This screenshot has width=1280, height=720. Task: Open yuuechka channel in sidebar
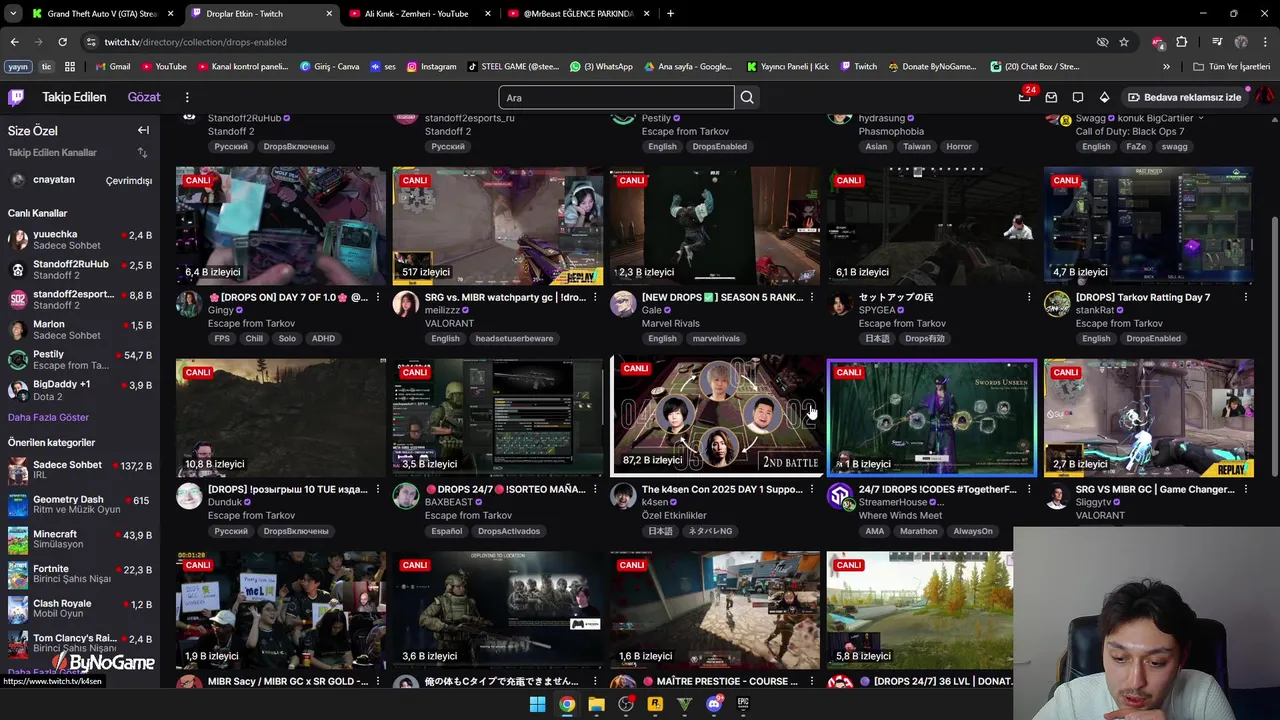80,240
